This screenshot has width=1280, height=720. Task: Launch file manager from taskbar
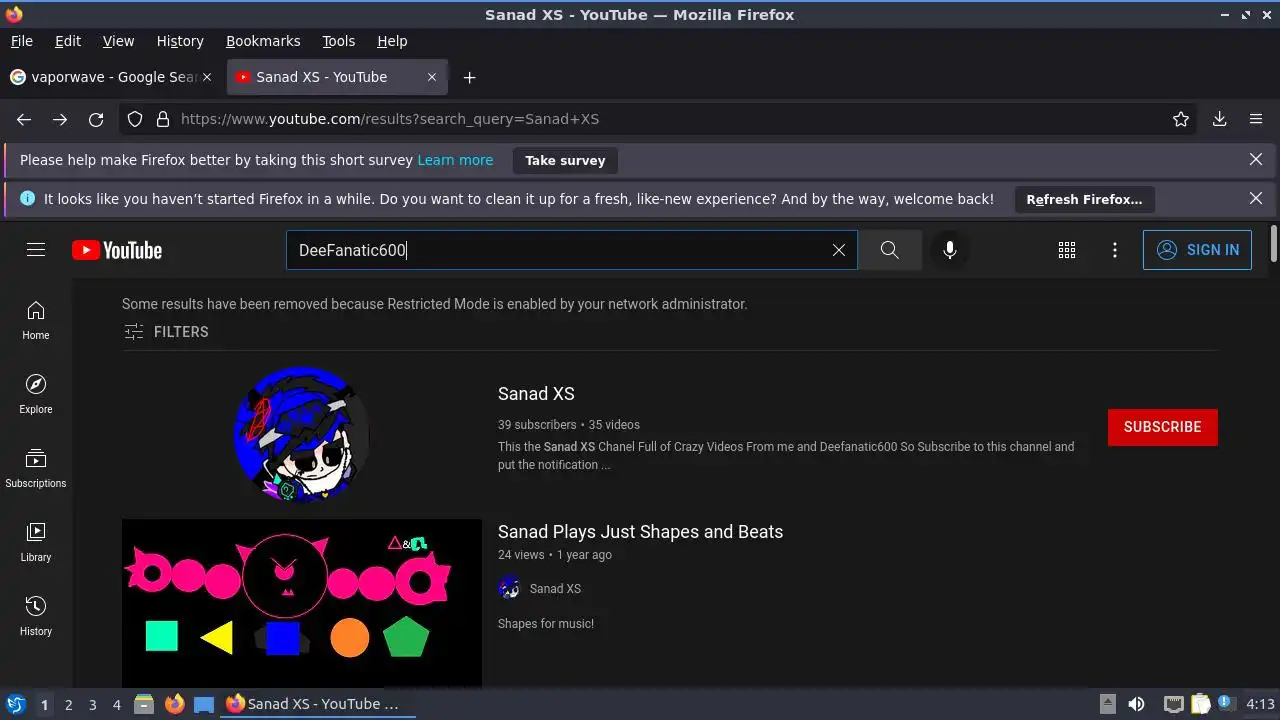click(x=144, y=704)
